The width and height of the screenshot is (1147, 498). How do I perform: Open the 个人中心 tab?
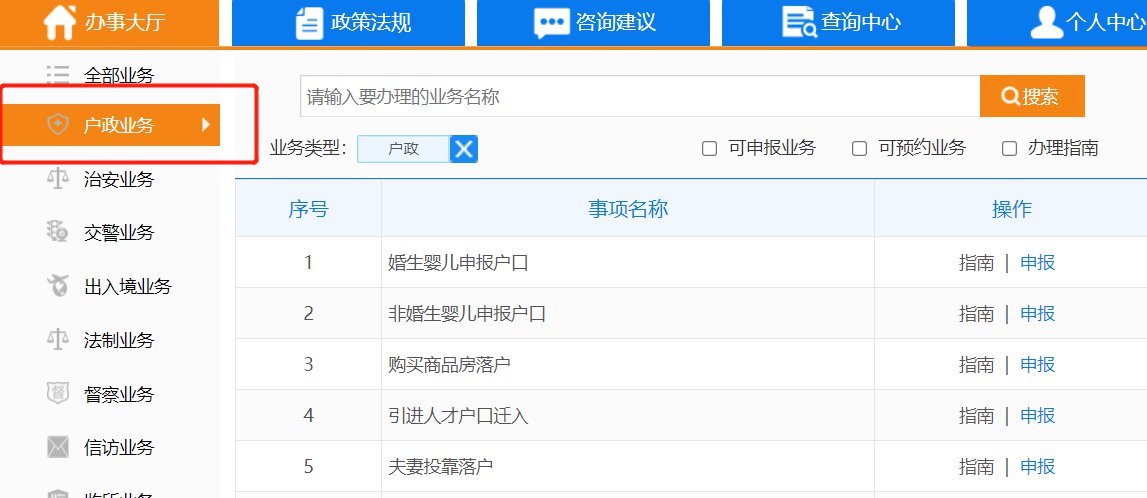click(1057, 23)
